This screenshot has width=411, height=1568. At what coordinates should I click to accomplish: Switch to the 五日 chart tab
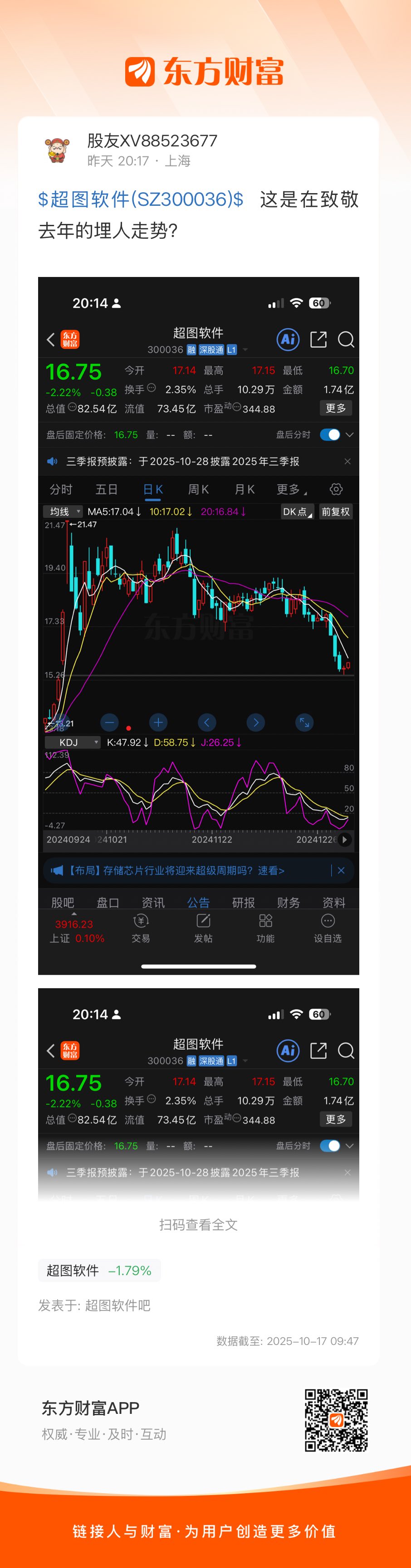(x=107, y=490)
